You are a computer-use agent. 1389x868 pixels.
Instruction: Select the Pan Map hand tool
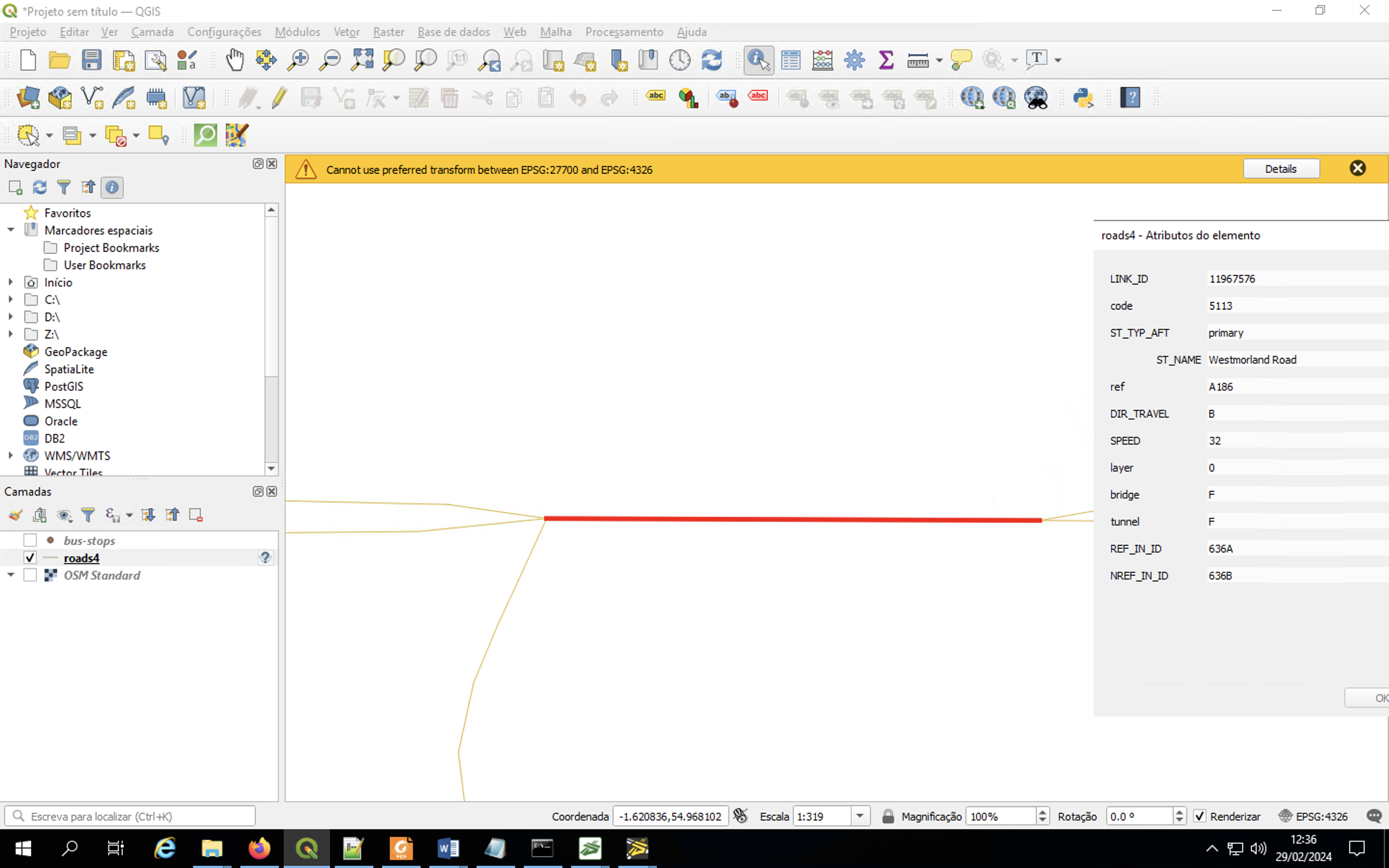235,60
